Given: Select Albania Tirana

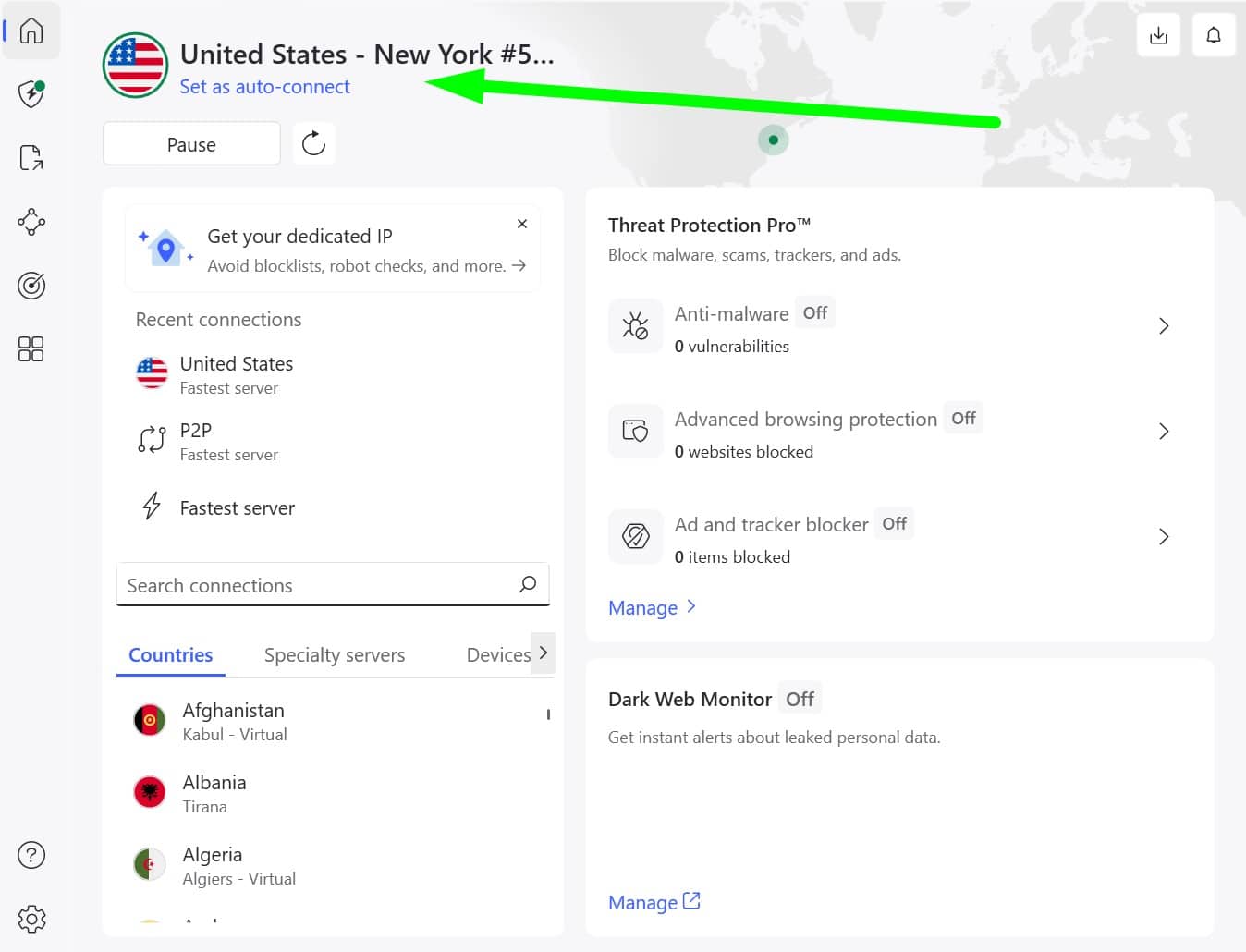Looking at the screenshot, I should pos(333,793).
